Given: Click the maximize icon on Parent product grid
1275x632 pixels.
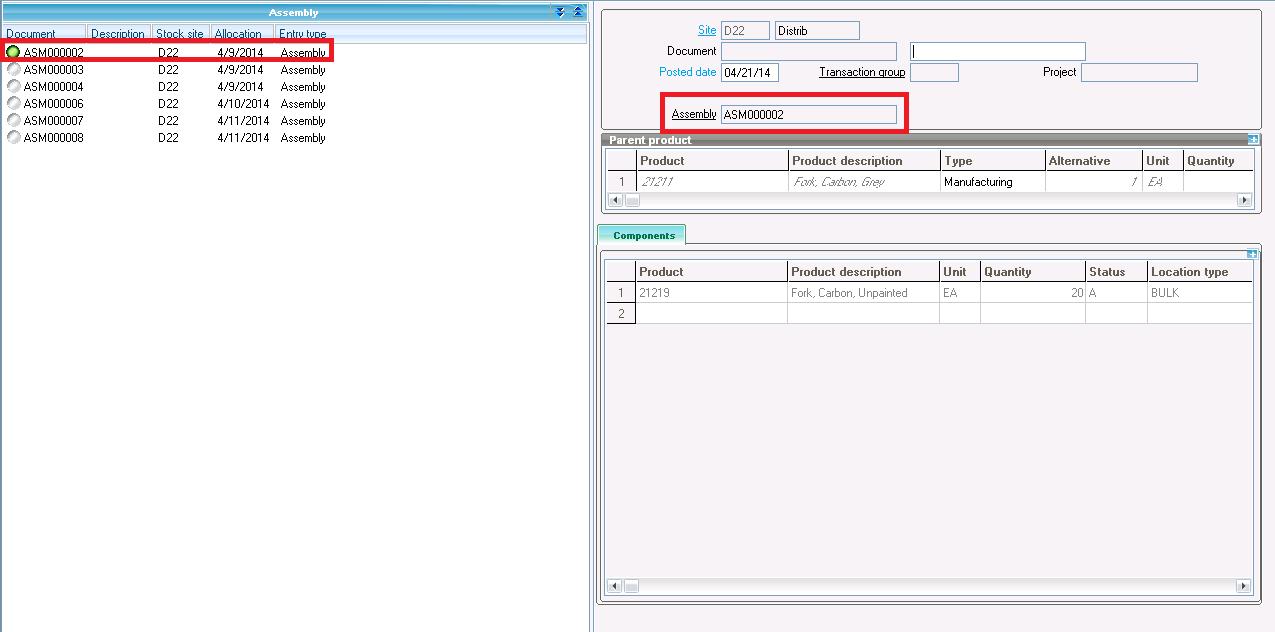Looking at the screenshot, I should [x=1253, y=140].
